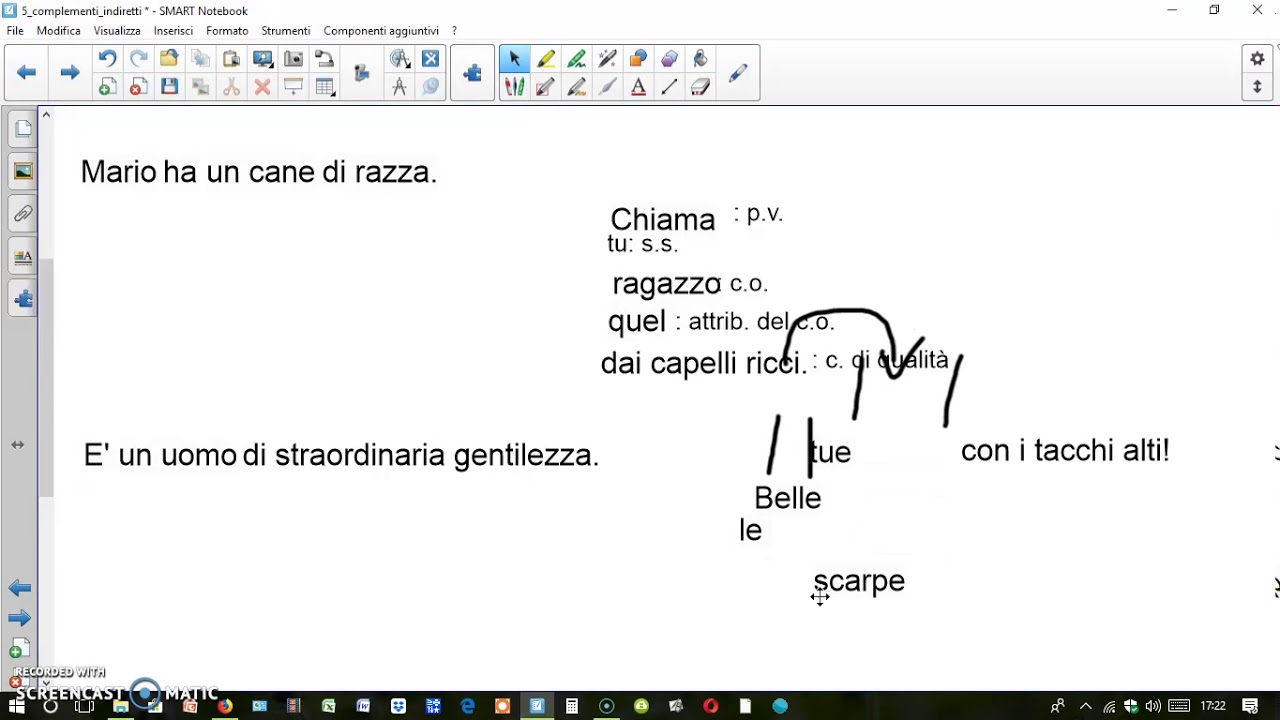Click the compass tool icon
Screen dimensions: 1280x720
tap(399, 87)
